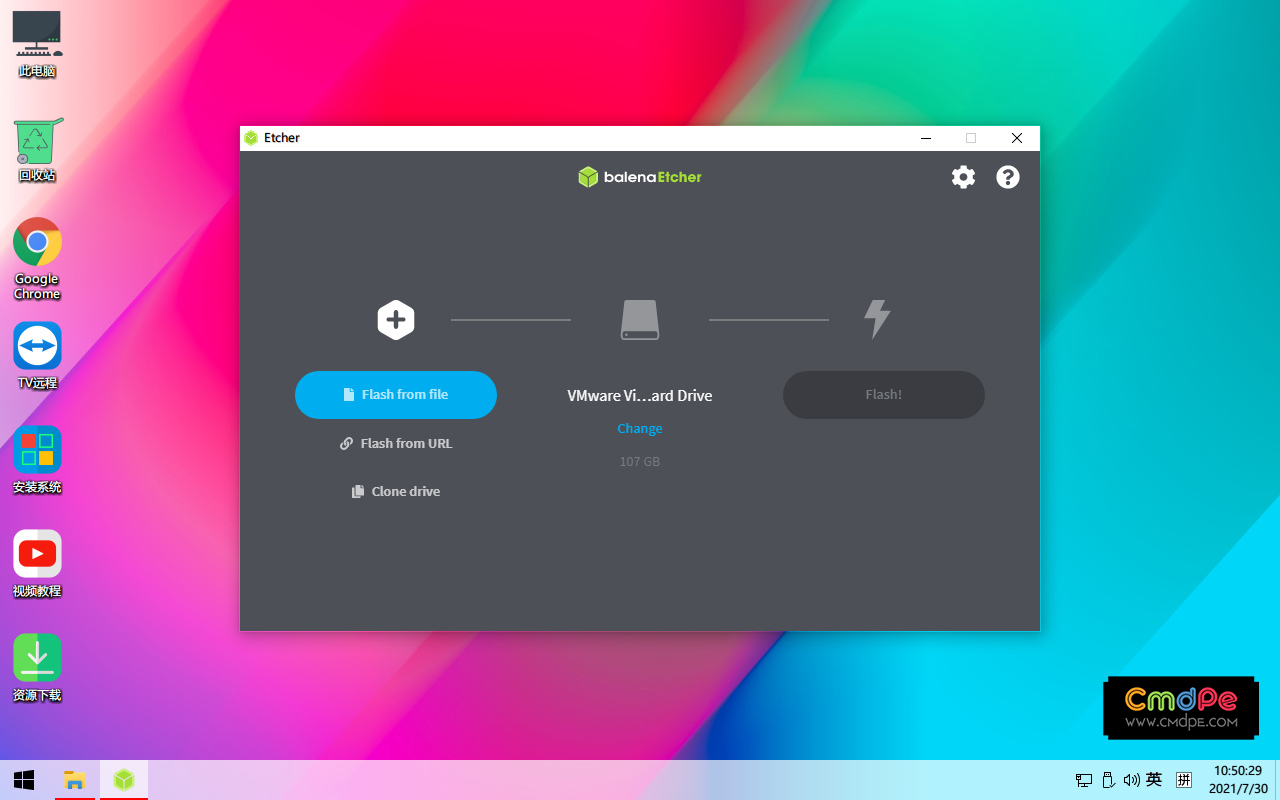Select Flash from URL option
This screenshot has height=800, width=1280.
point(396,443)
